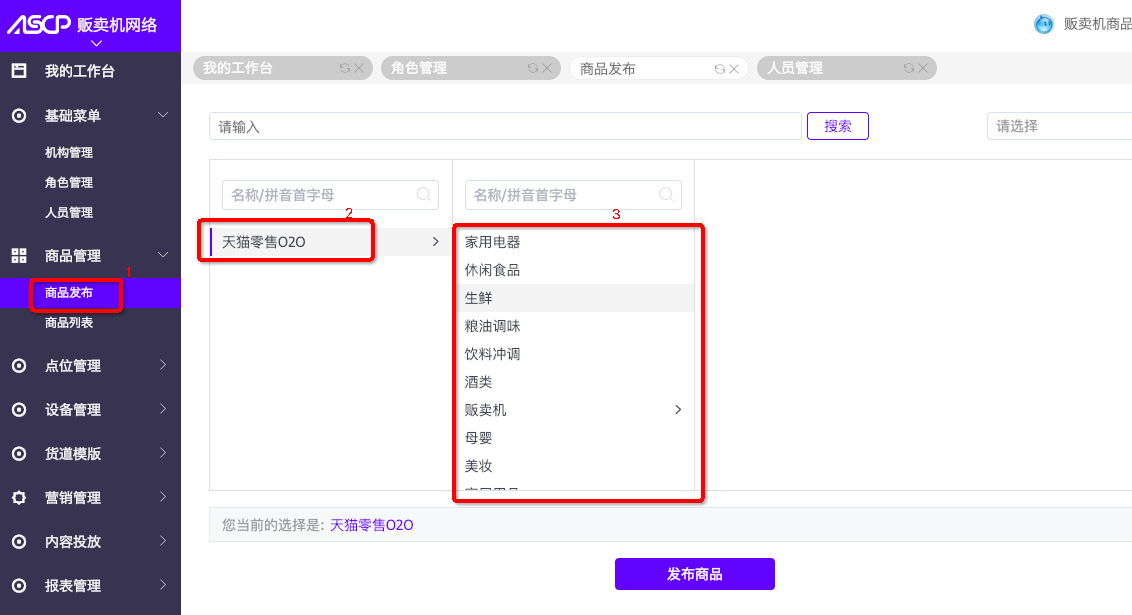Open 我的工作台 in the sidebar
The image size is (1132, 615).
79,71
